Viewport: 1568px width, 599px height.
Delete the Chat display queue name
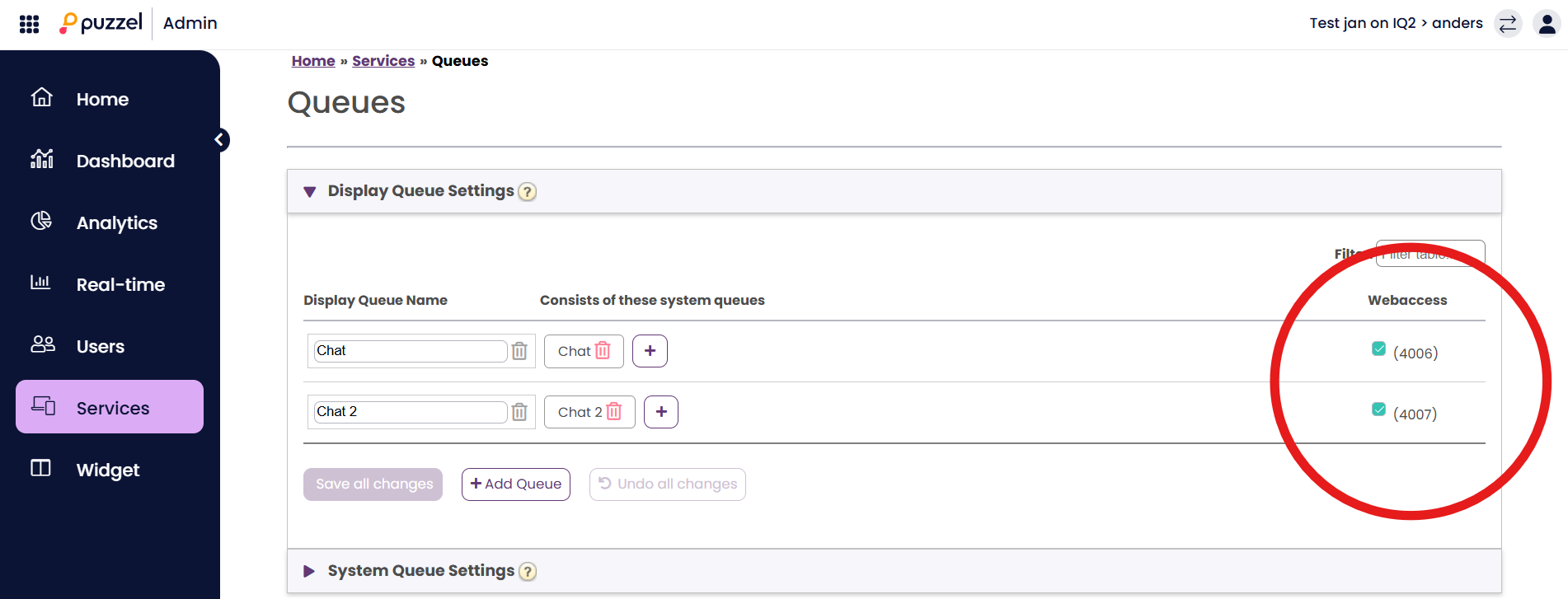click(519, 351)
